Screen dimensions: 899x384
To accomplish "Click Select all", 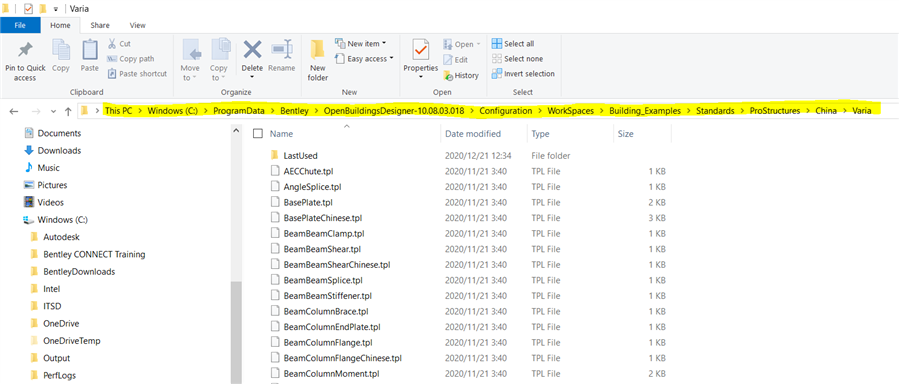I will pyautogui.click(x=513, y=44).
